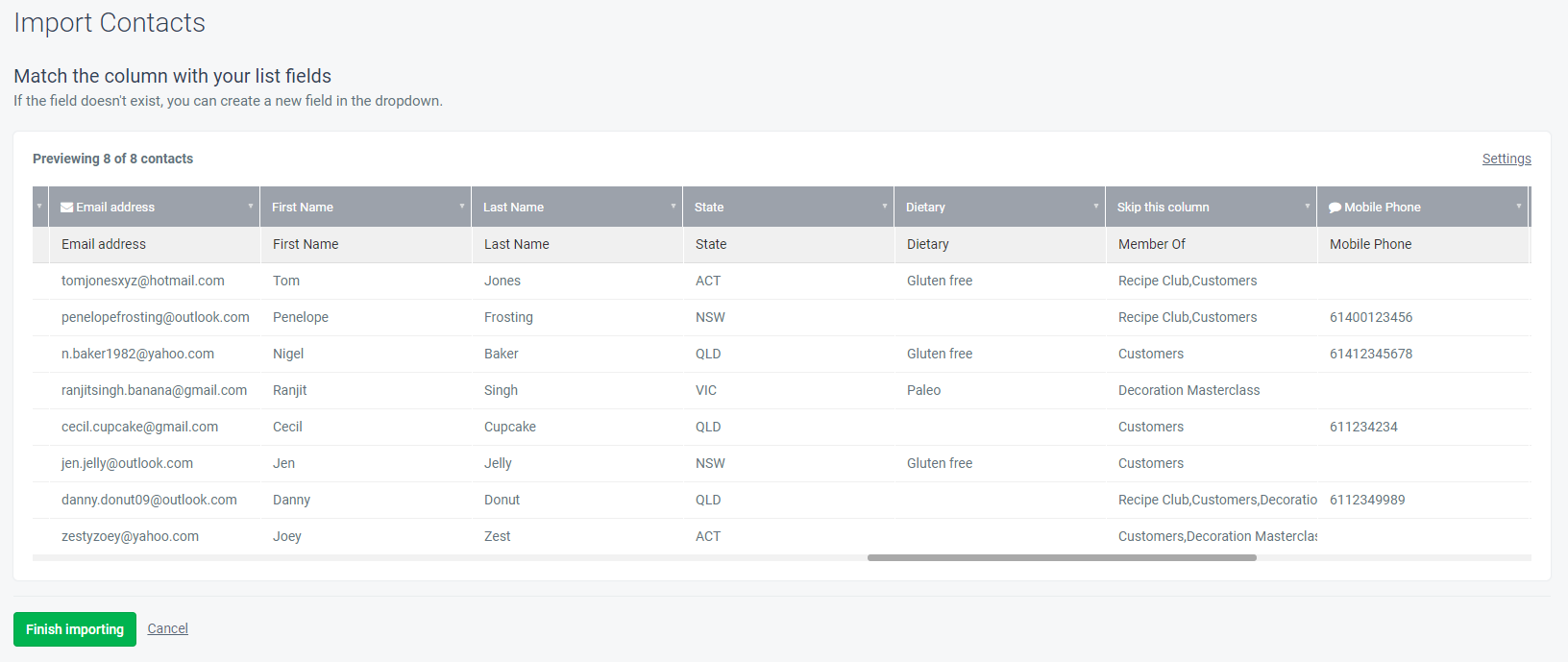This screenshot has height=662, width=1568.
Task: Click the envelope icon in Email address header
Action: click(x=67, y=208)
